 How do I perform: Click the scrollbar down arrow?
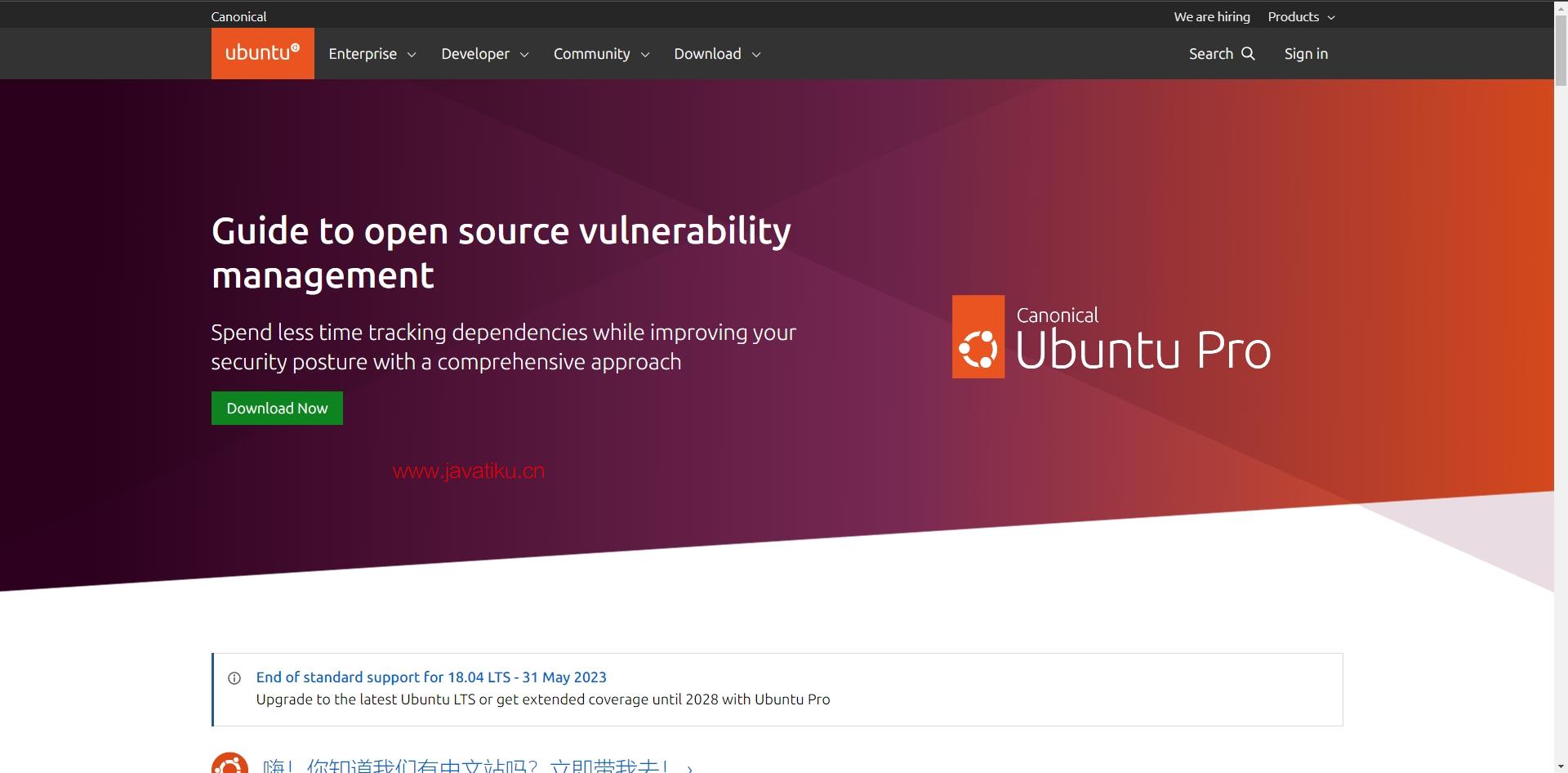1561,766
